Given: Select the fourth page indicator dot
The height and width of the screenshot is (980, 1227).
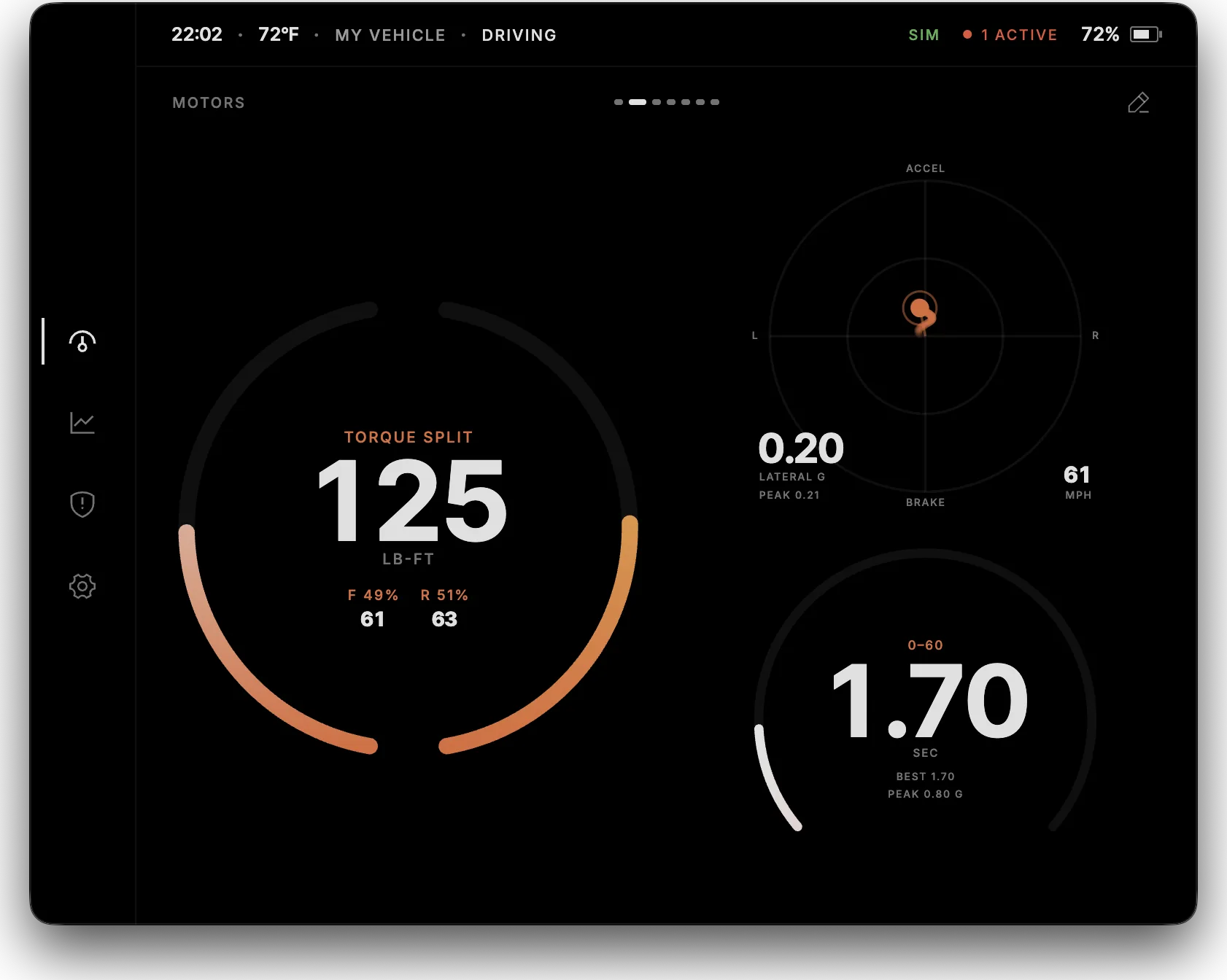Looking at the screenshot, I should coord(671,102).
